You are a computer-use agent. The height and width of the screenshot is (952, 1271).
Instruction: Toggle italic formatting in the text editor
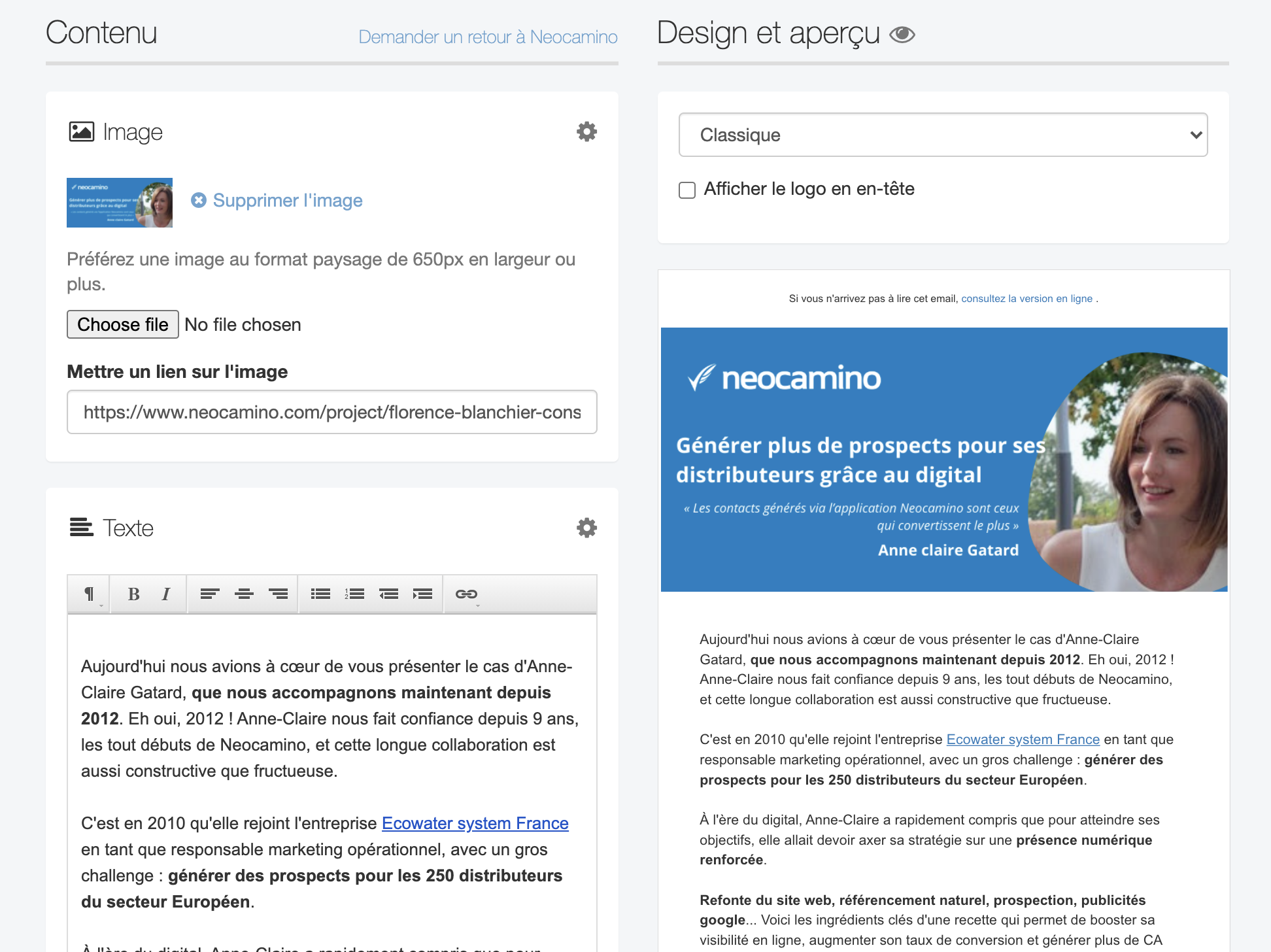[166, 594]
